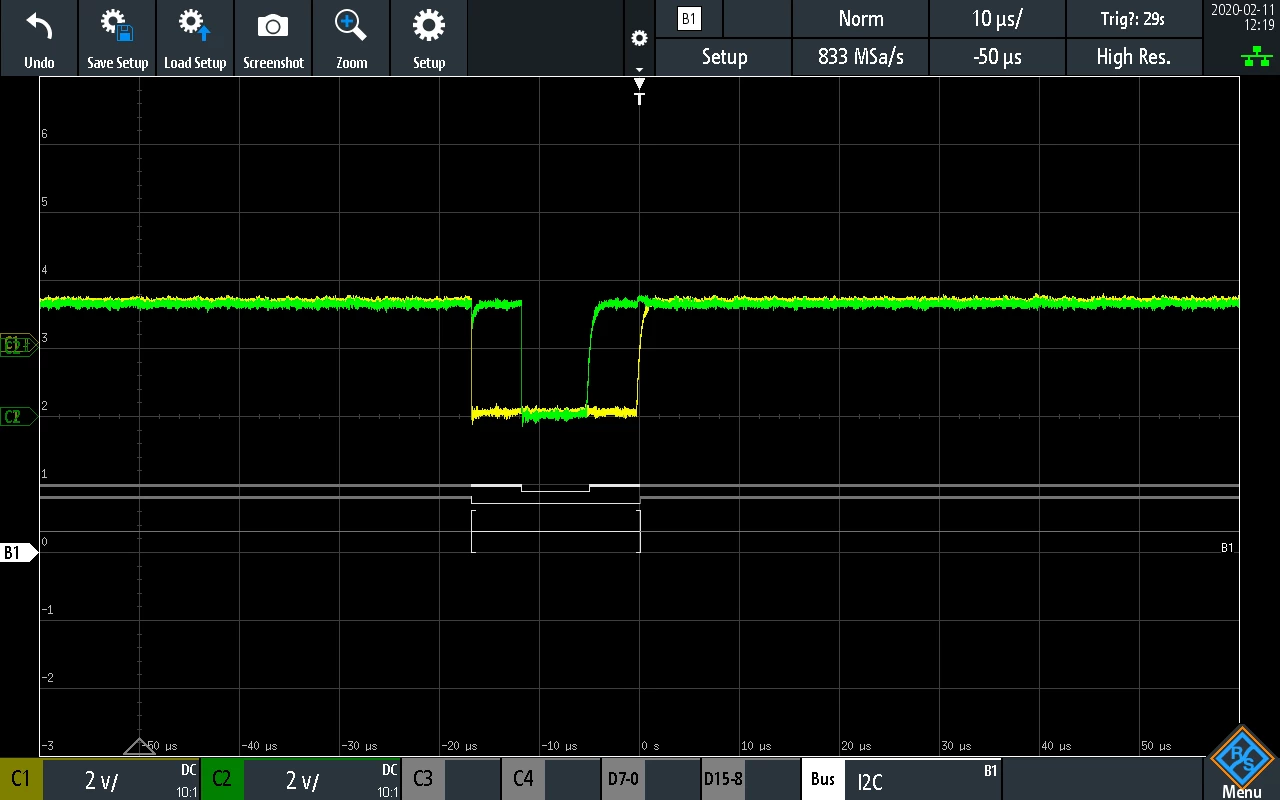Open the I2C bus B1 settings
The height and width of the screenshot is (800, 1280).
point(923,779)
